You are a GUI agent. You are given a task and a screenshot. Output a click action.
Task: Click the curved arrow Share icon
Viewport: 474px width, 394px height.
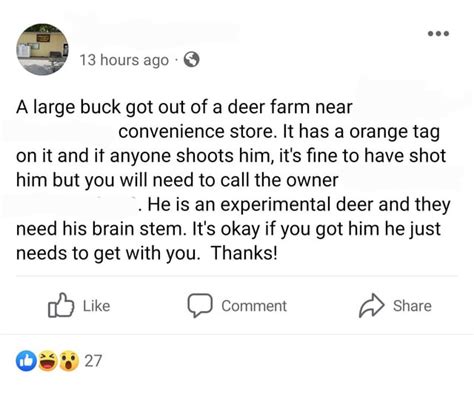point(371,305)
